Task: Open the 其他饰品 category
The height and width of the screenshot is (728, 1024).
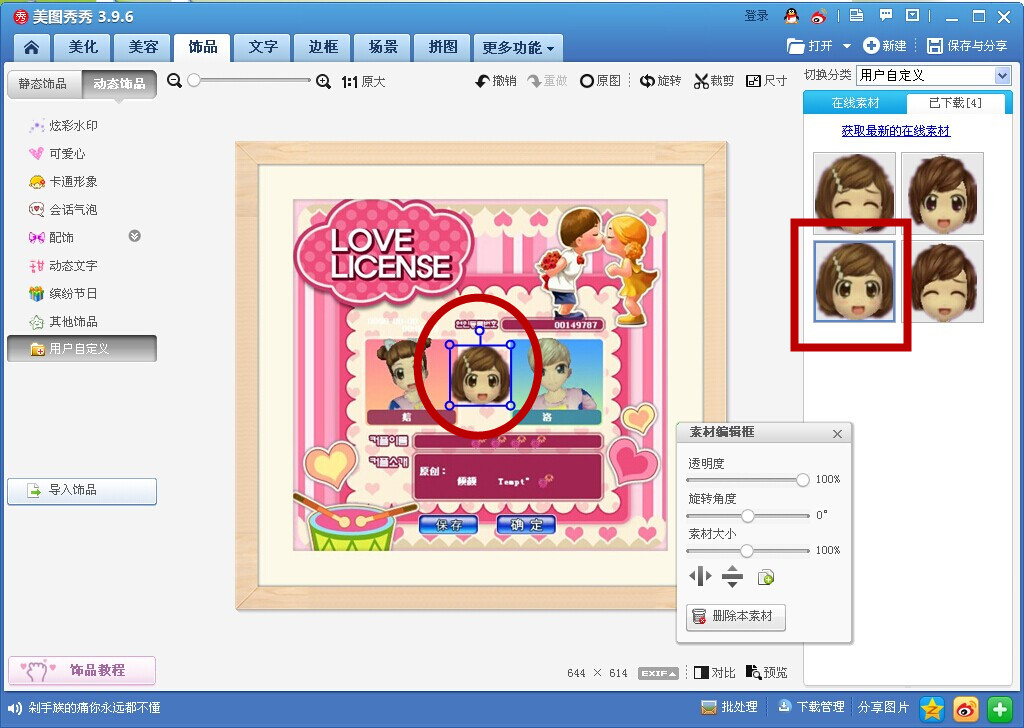Action: coord(64,321)
